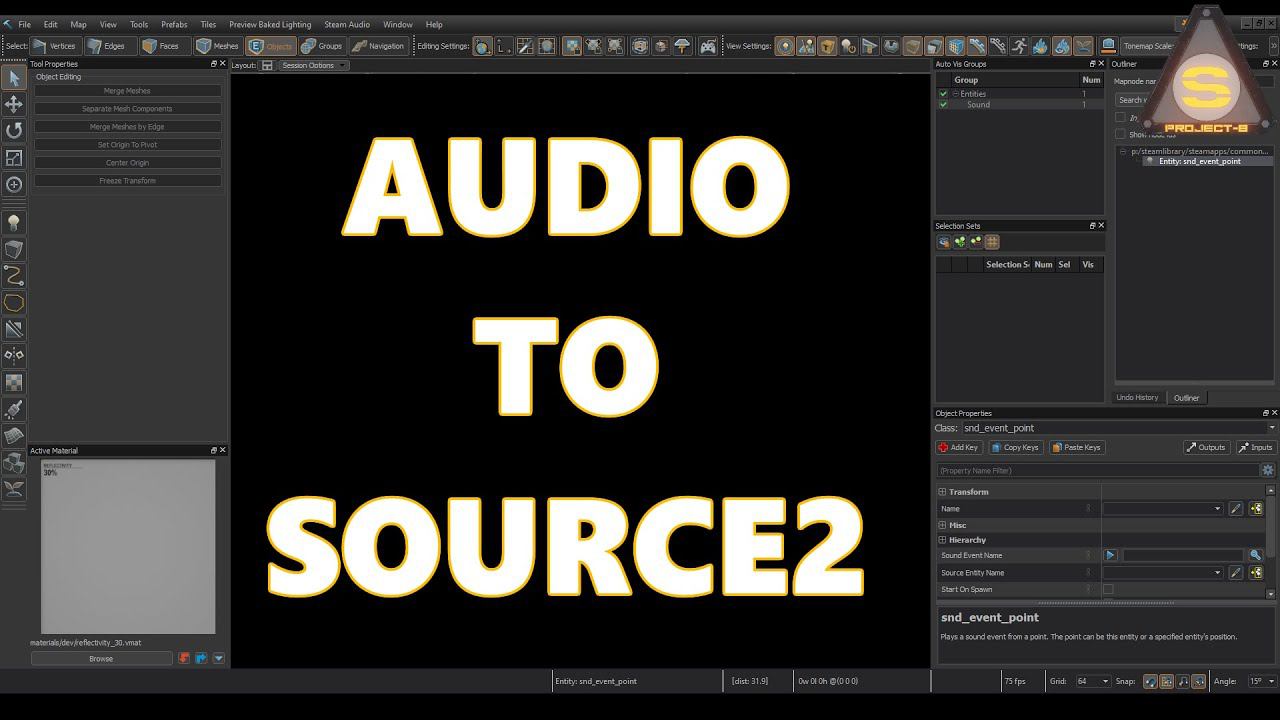Screen dimensions: 1280x720
Task: Toggle fourth Snap option in status bar
Action: pyautogui.click(x=1200, y=681)
